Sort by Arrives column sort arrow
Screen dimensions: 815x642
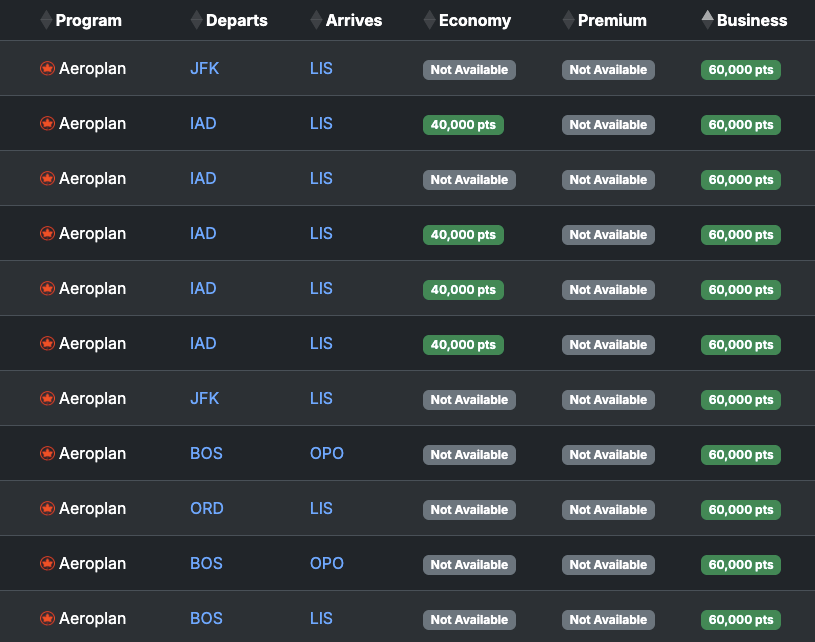pyautogui.click(x=316, y=20)
